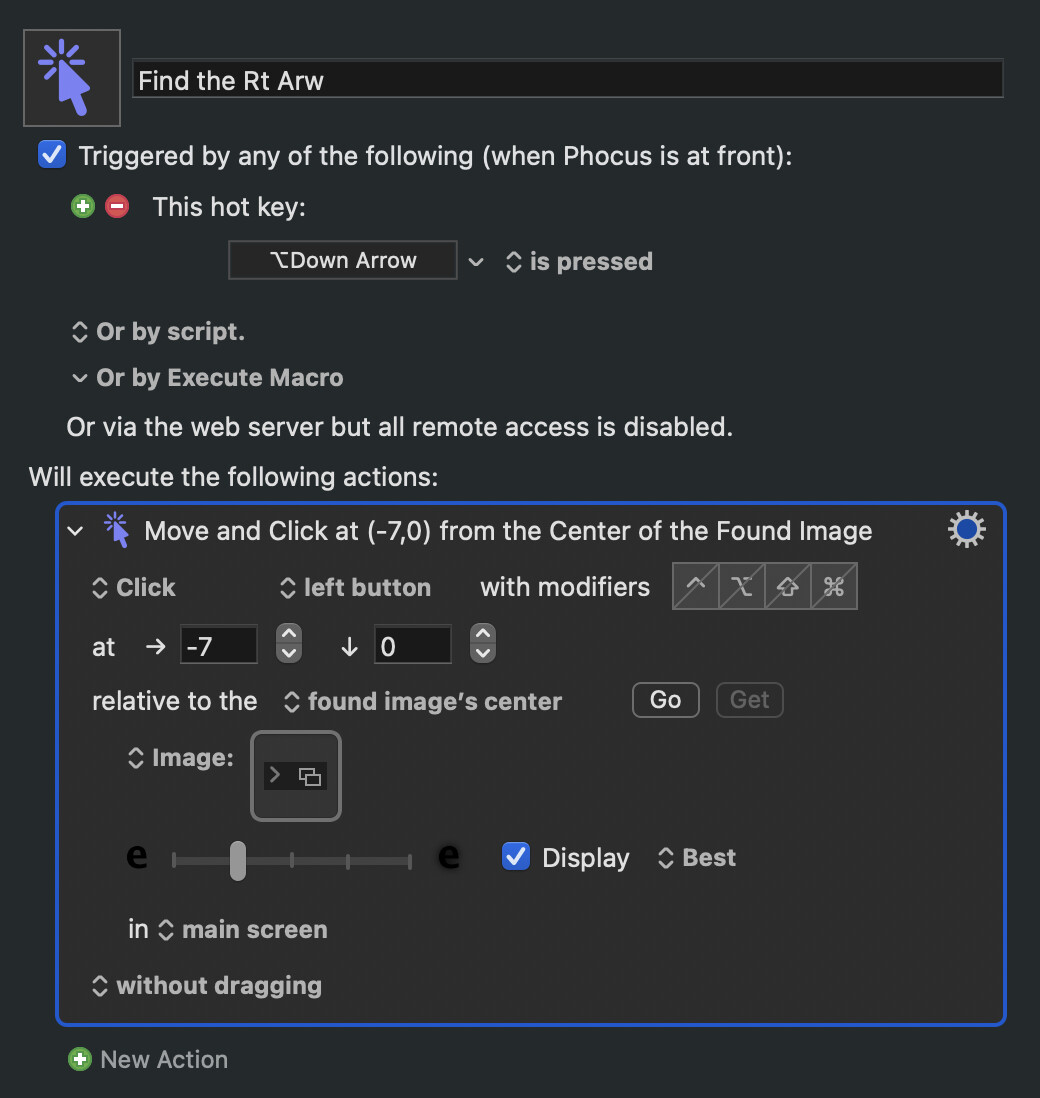
Task: Toggle the Command modifier key icon
Action: 834,586
